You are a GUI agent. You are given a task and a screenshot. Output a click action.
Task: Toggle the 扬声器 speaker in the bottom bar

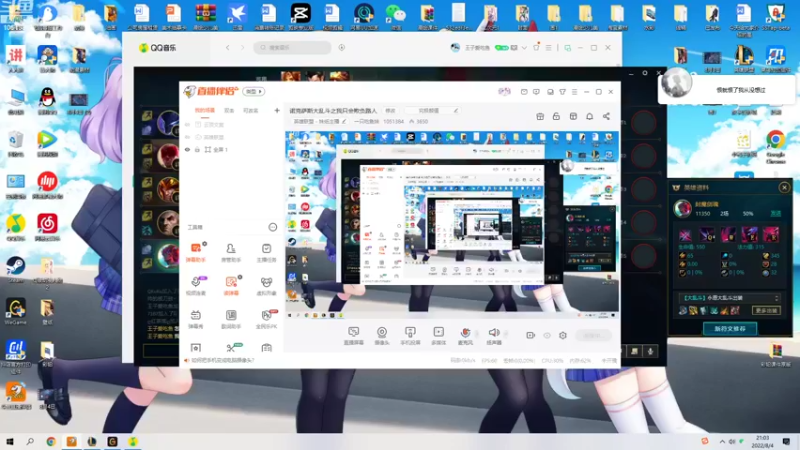(494, 336)
